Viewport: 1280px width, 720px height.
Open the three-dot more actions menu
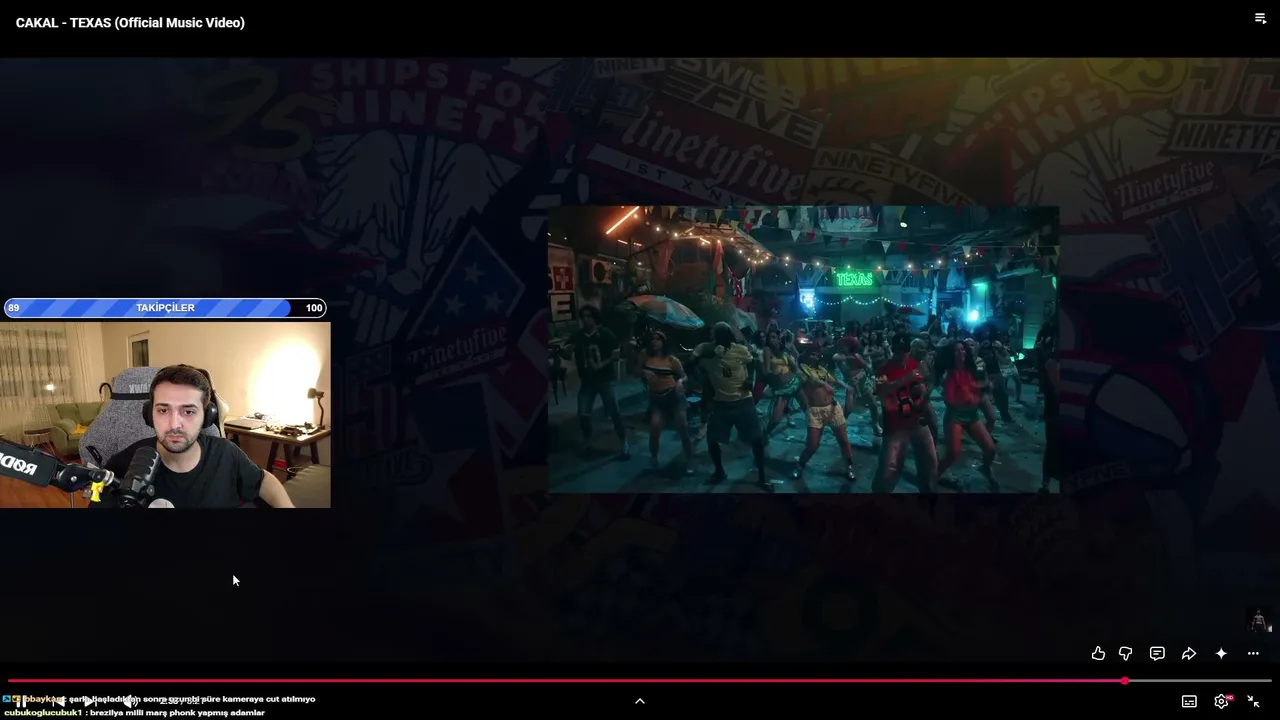(1253, 653)
